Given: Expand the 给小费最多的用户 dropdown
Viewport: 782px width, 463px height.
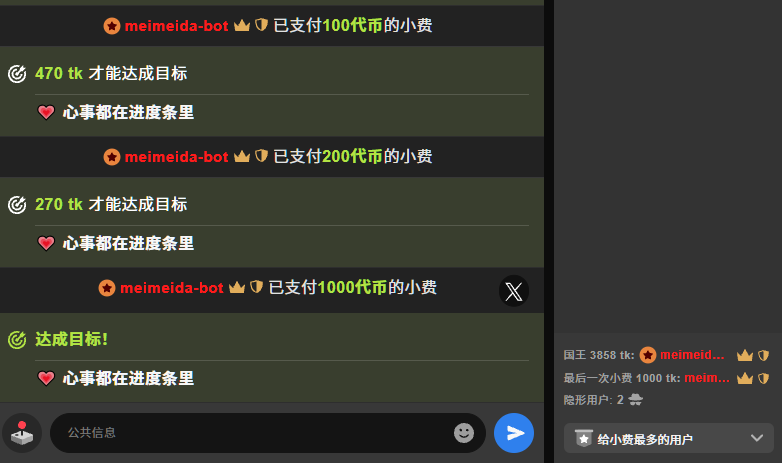Looking at the screenshot, I should point(669,438).
